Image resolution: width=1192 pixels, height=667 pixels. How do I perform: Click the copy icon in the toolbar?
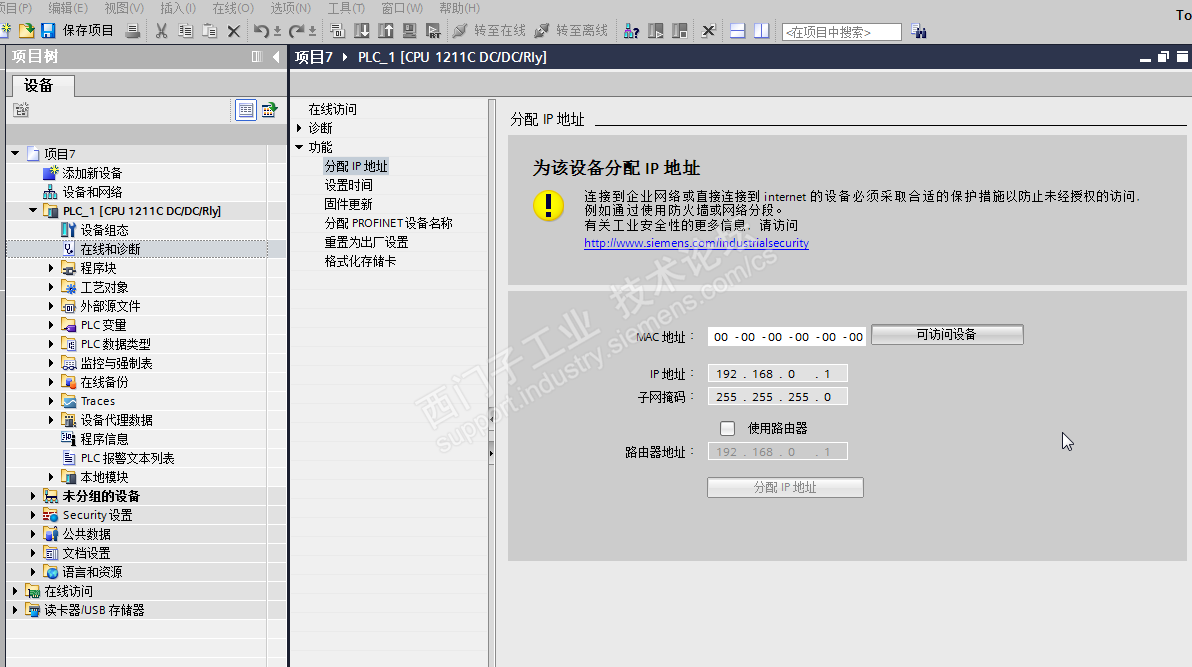click(x=185, y=31)
